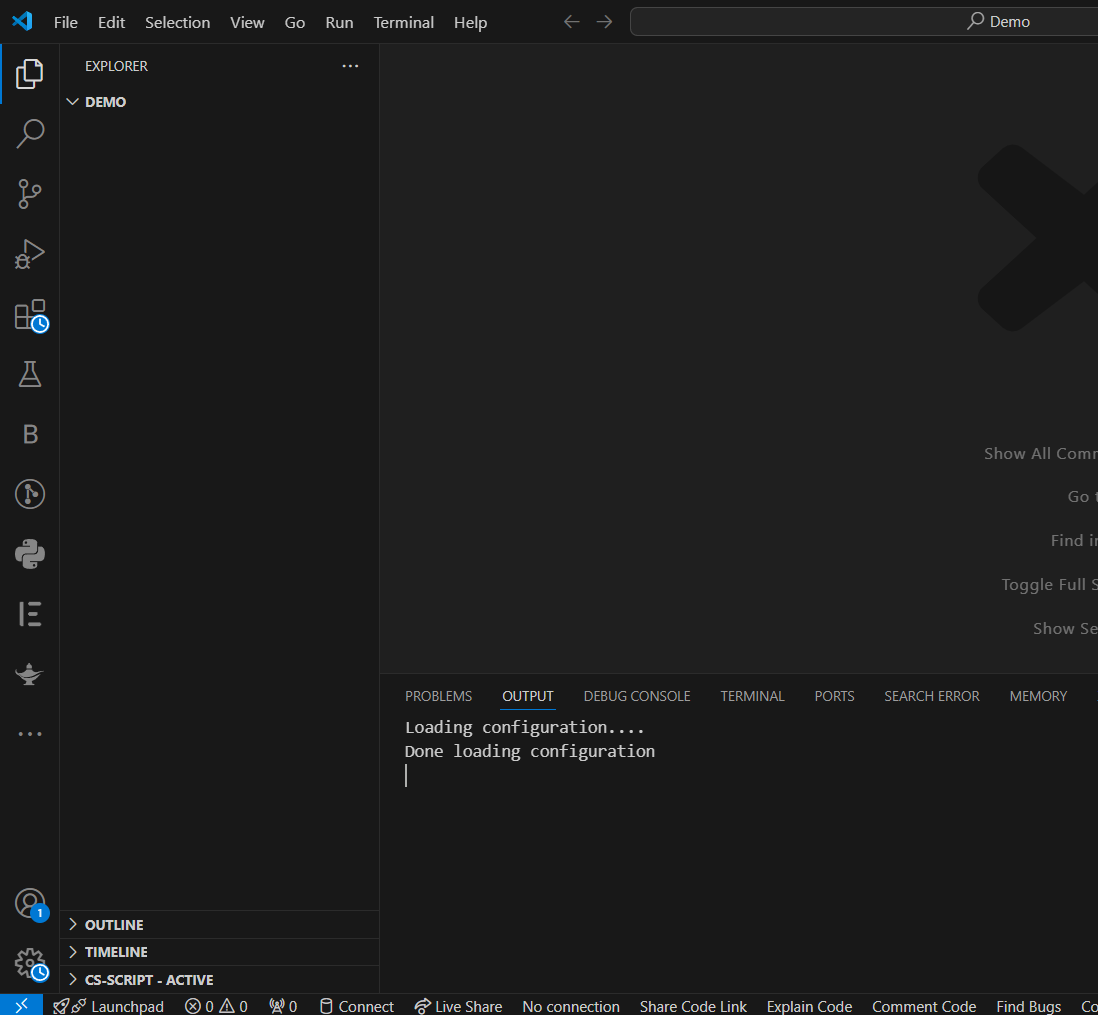Open the Accounts icon with badge

point(30,904)
